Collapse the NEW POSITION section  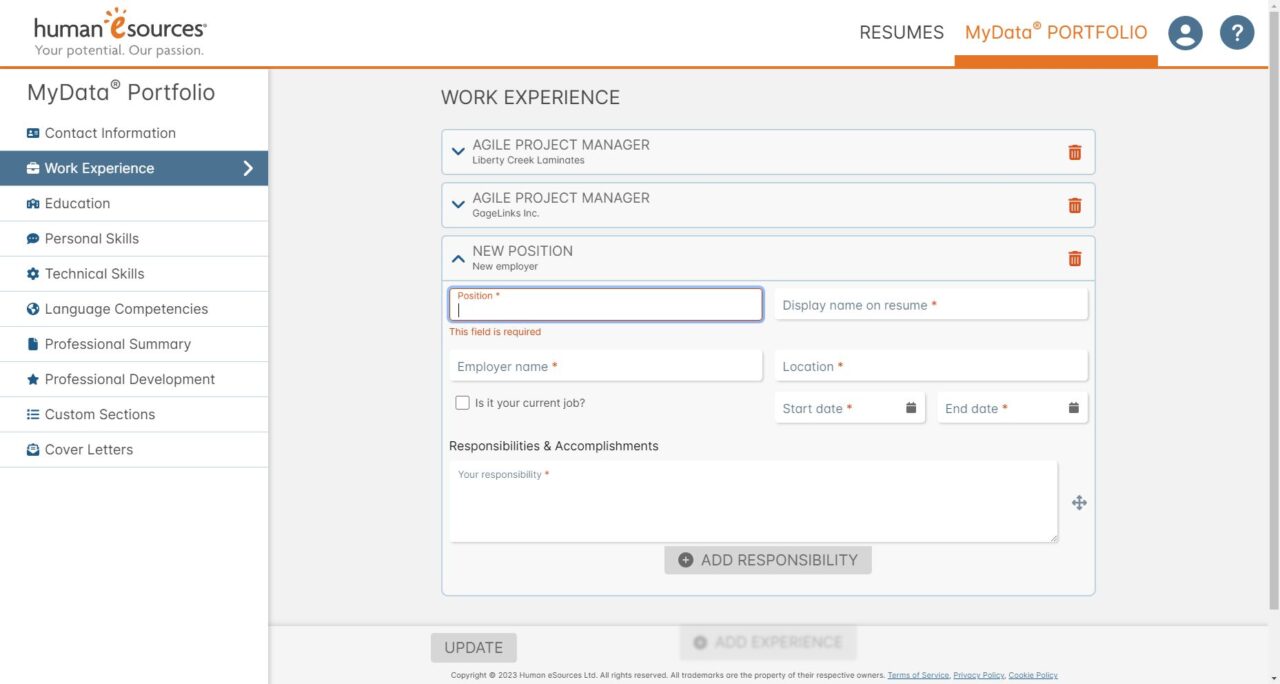[458, 257]
